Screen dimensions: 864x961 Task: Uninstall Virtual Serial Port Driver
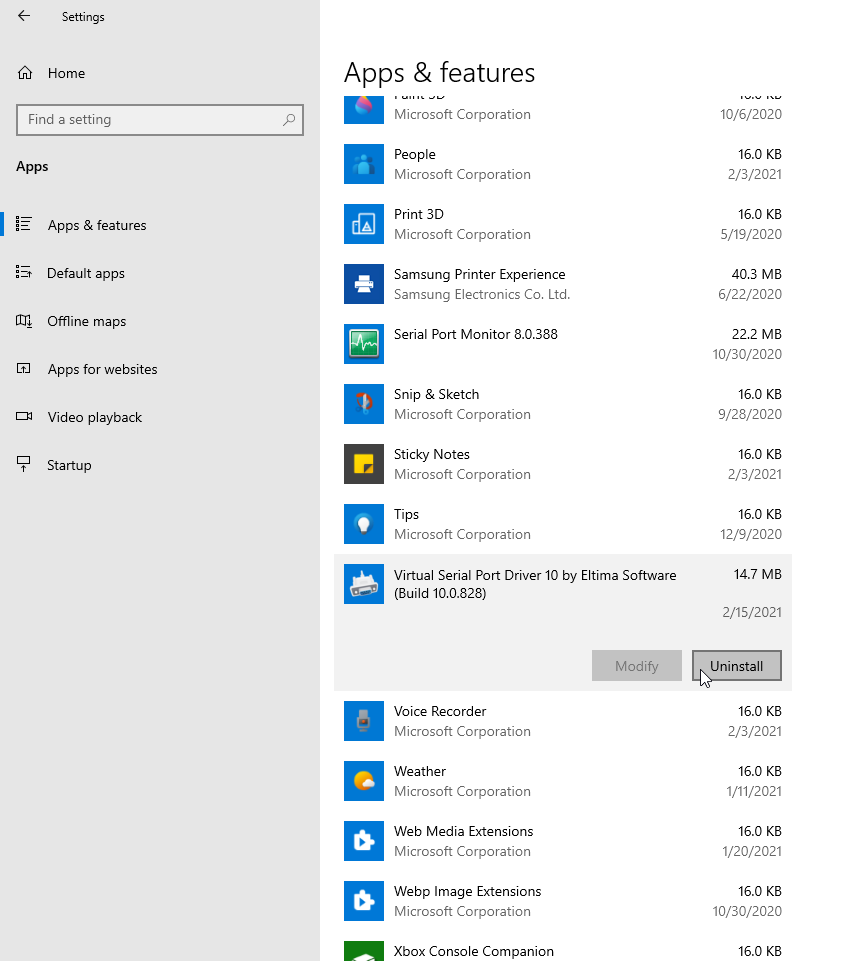pos(737,666)
